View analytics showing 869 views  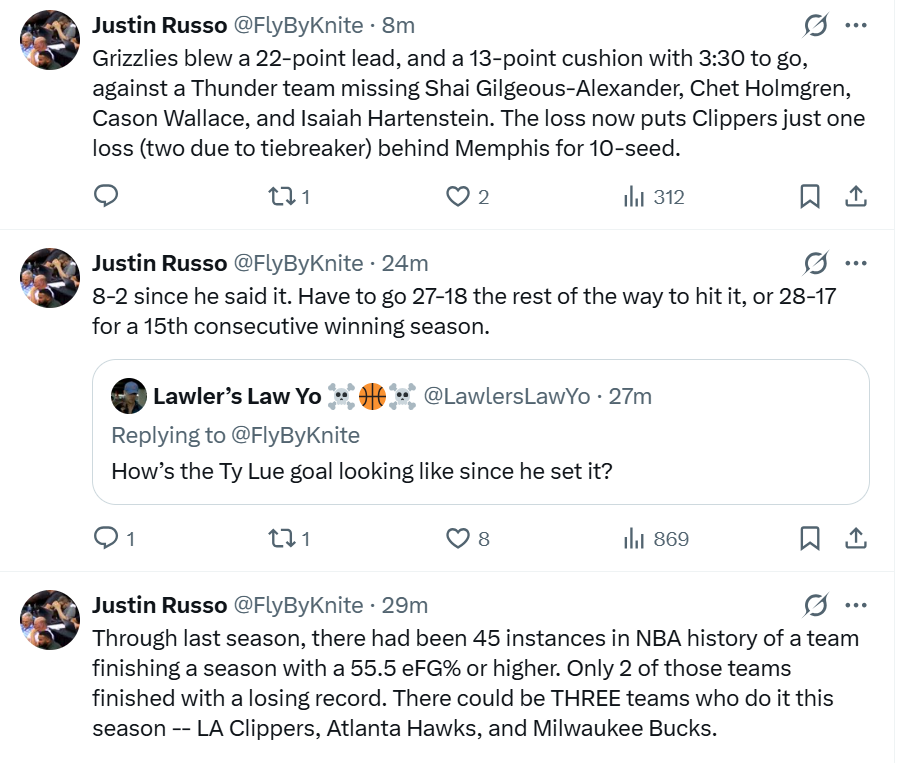click(x=656, y=538)
